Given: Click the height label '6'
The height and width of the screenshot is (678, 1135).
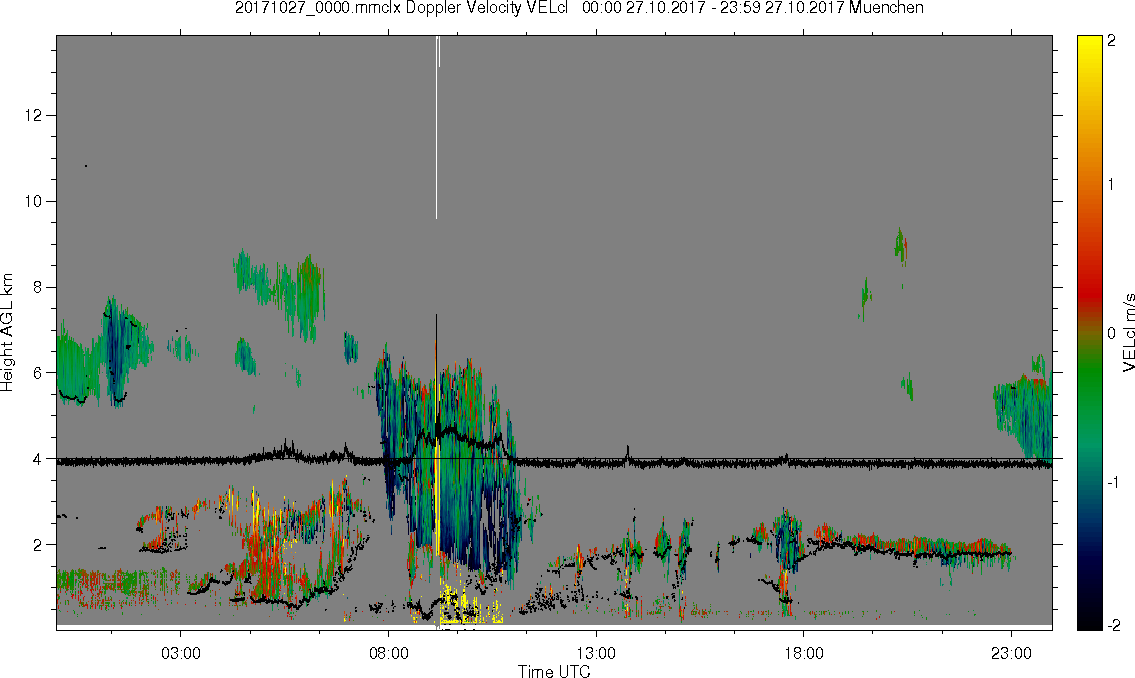Looking at the screenshot, I should [x=38, y=373].
